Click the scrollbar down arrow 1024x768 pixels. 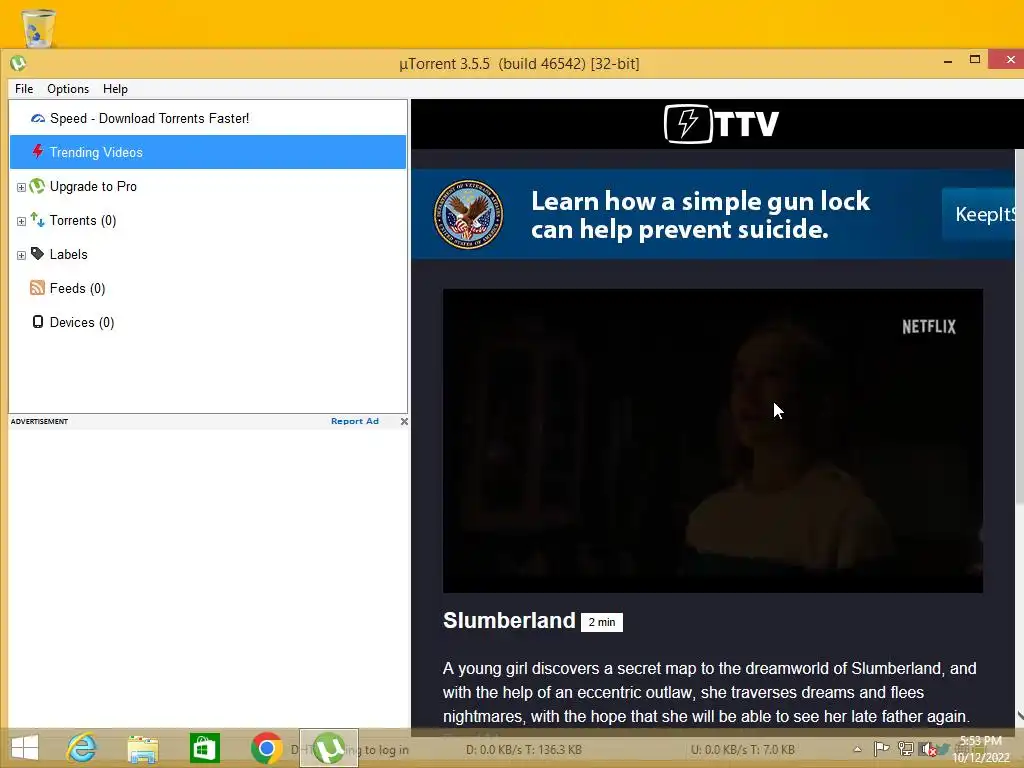click(x=1019, y=716)
